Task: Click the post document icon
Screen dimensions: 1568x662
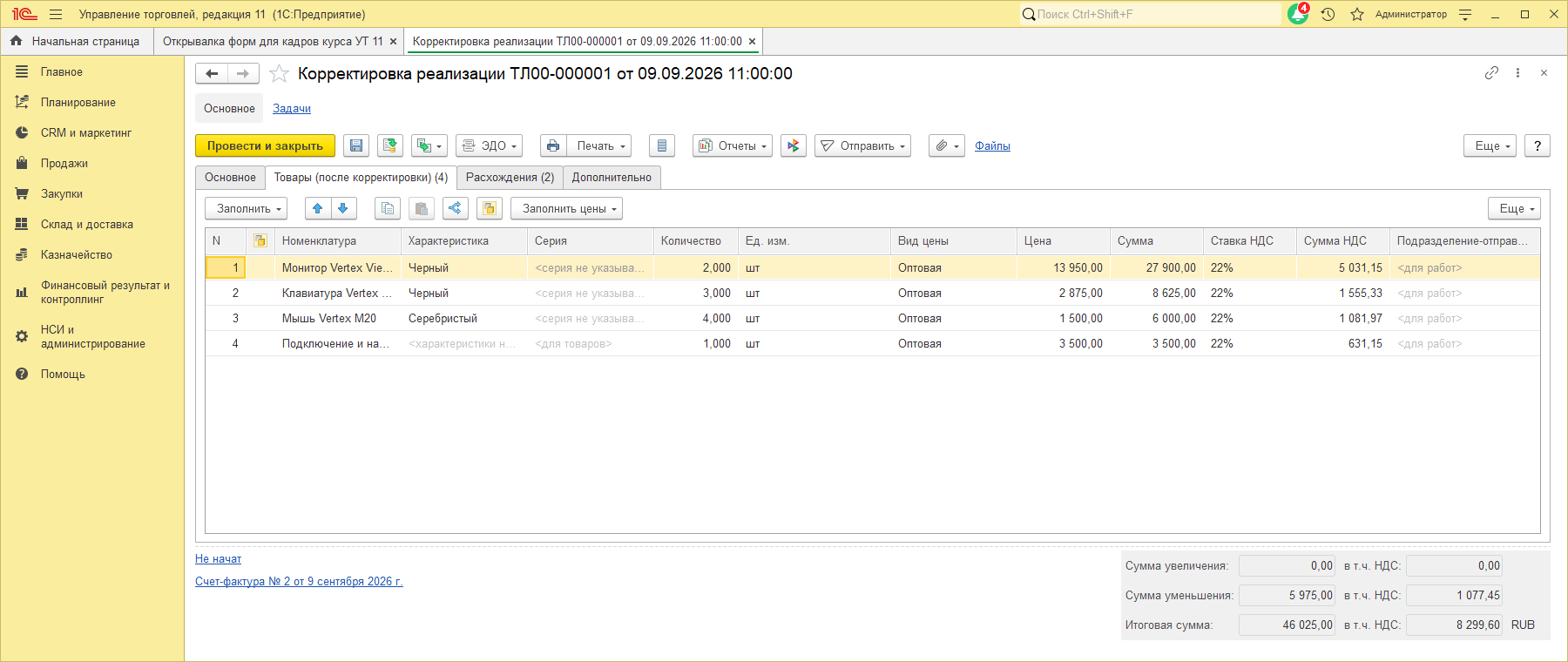Action: (390, 146)
